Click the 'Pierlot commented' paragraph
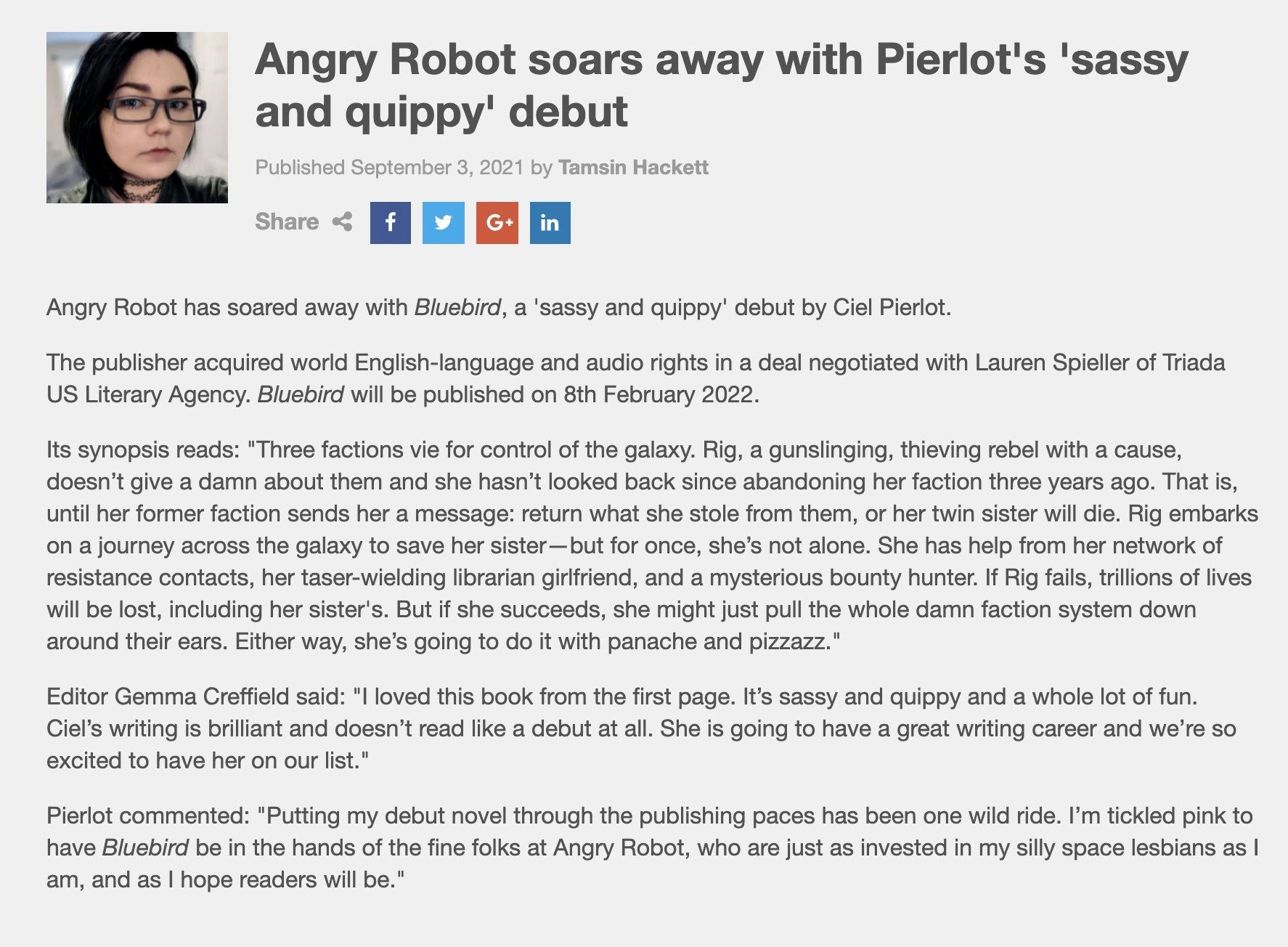This screenshot has width=1288, height=947. coord(652,848)
